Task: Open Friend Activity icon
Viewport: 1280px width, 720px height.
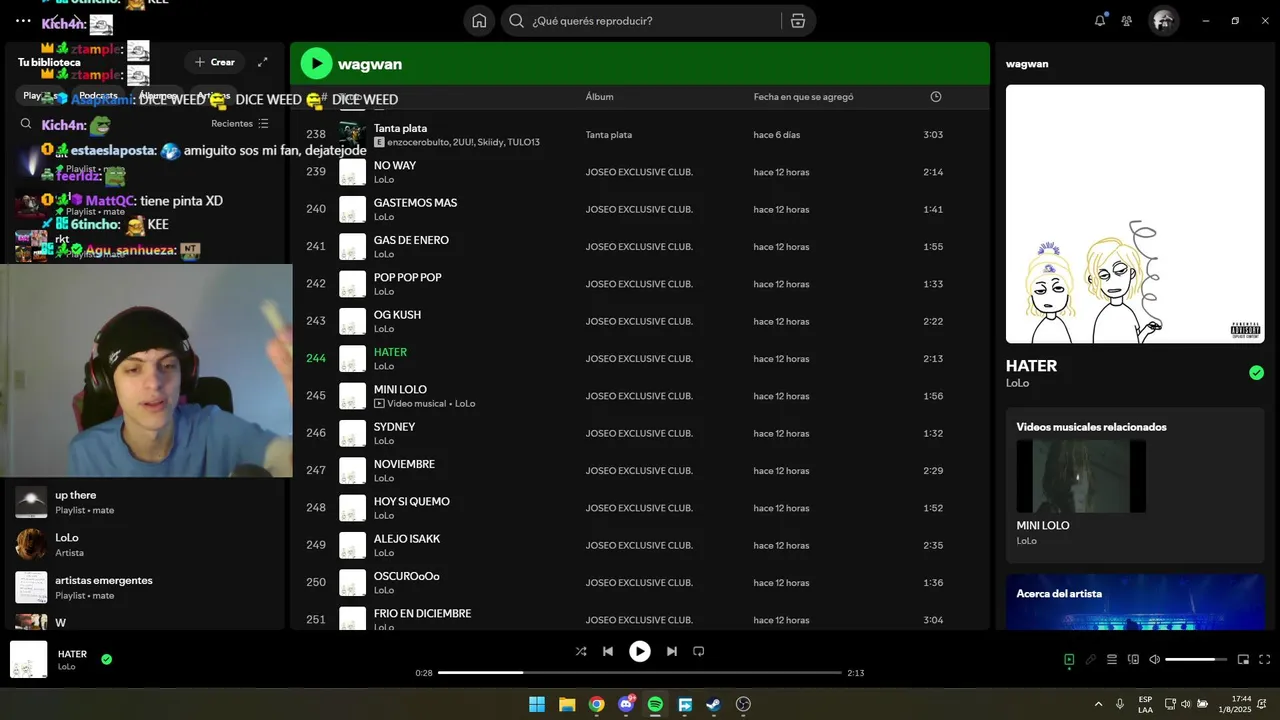Action: click(1127, 20)
